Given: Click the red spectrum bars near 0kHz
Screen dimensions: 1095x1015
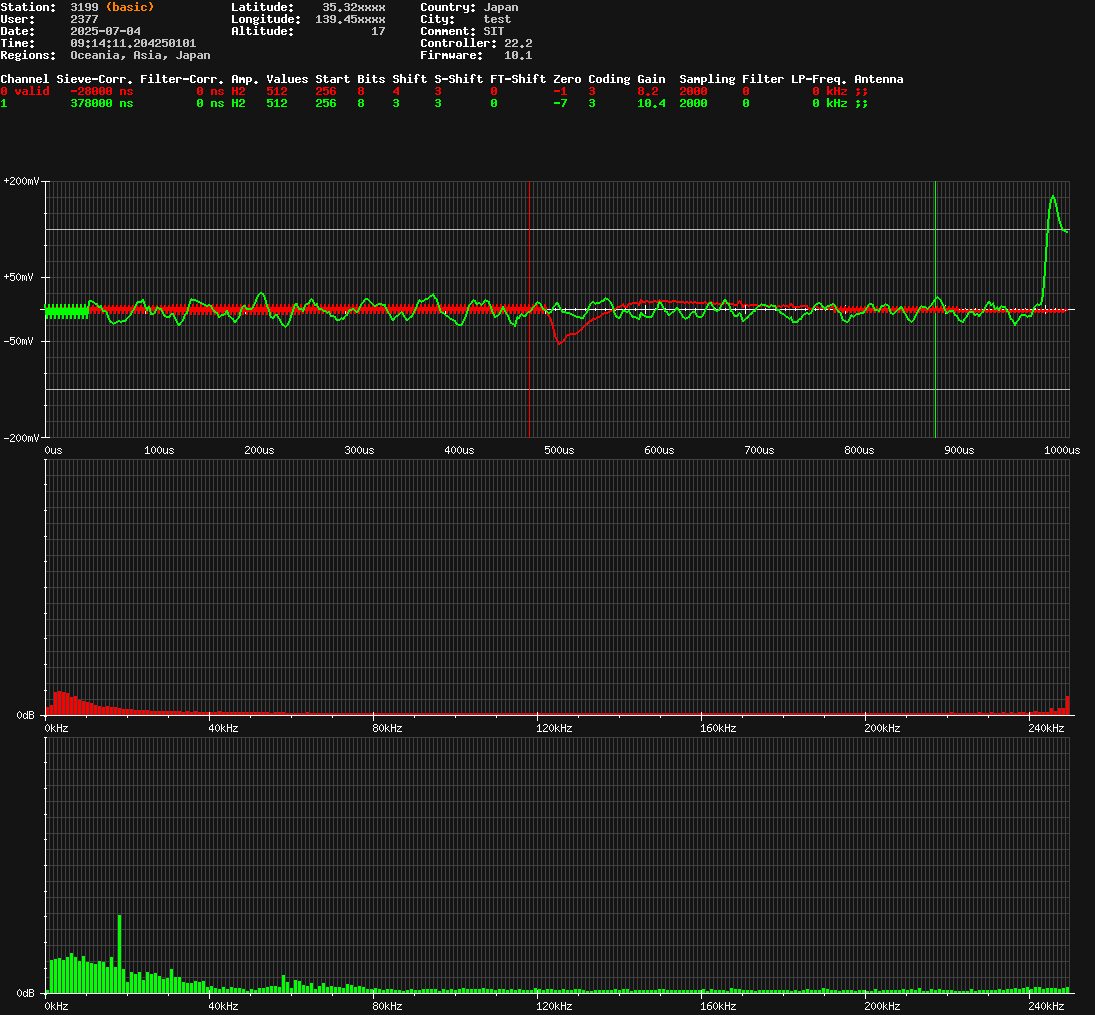Looking at the screenshot, I should click(60, 700).
